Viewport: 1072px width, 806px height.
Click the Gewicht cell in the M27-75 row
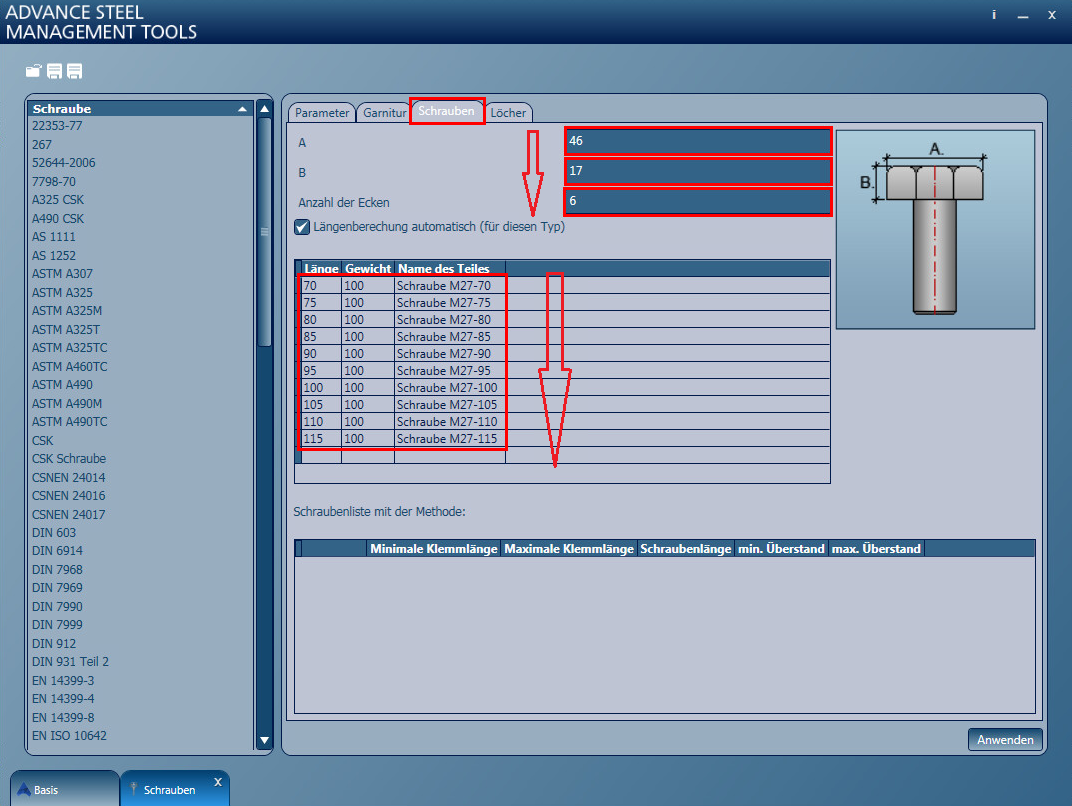tap(368, 303)
